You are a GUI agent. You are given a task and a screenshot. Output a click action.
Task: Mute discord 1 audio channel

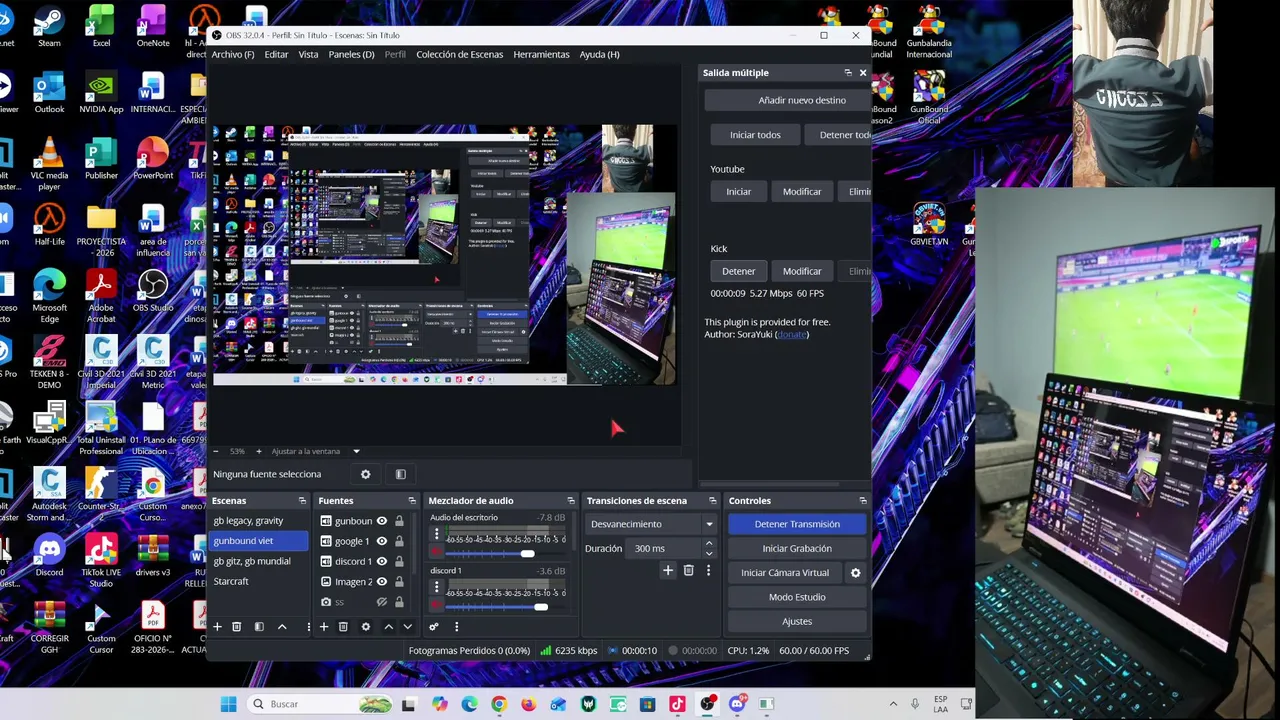pos(436,605)
